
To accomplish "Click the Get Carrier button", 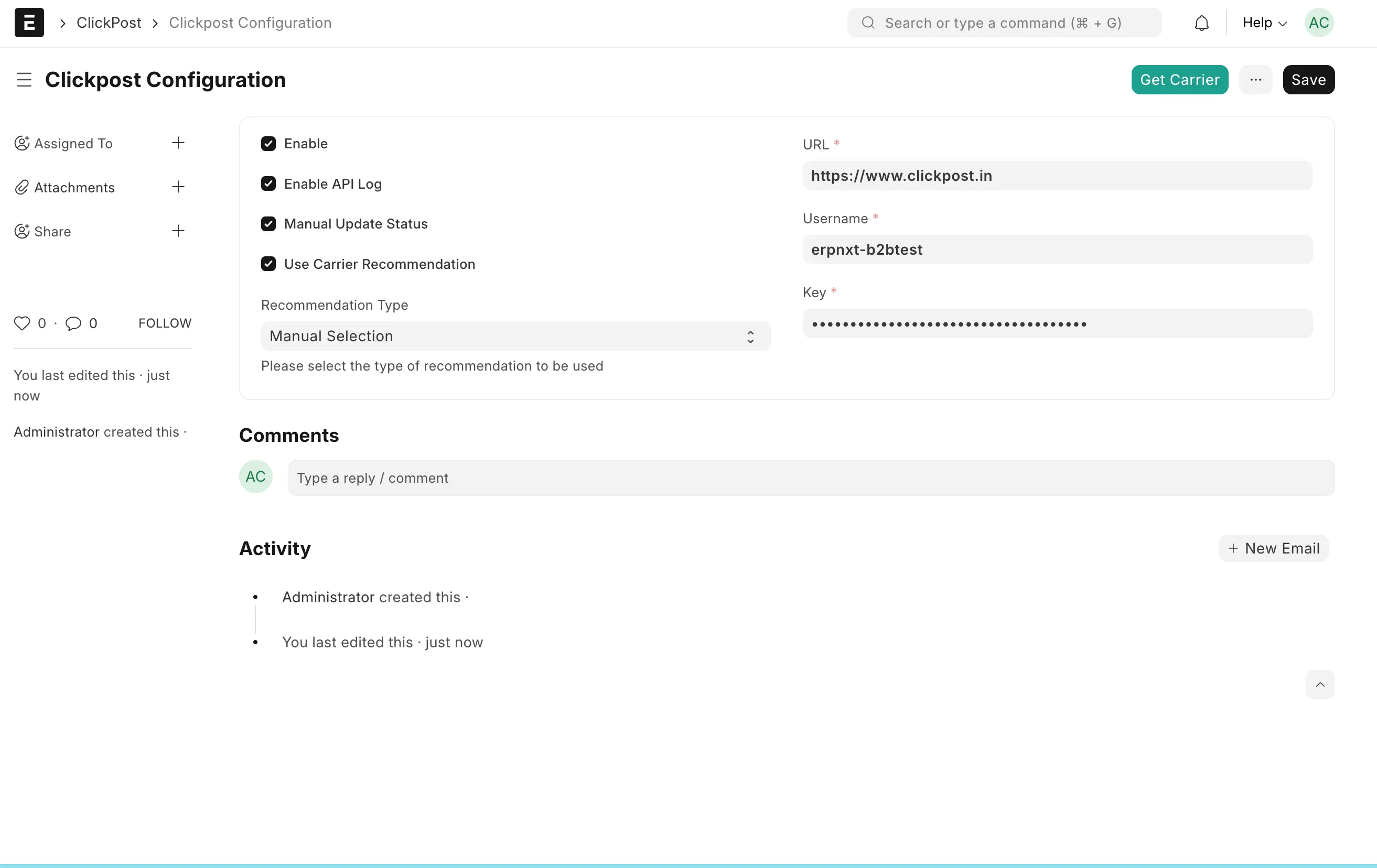I will 1180,80.
